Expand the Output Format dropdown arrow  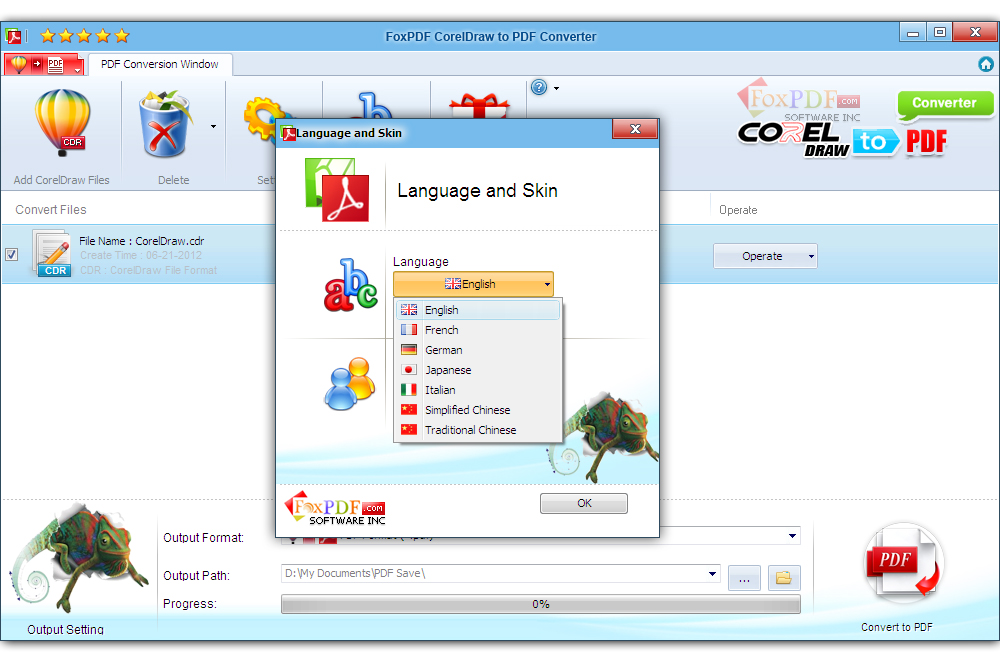[792, 536]
